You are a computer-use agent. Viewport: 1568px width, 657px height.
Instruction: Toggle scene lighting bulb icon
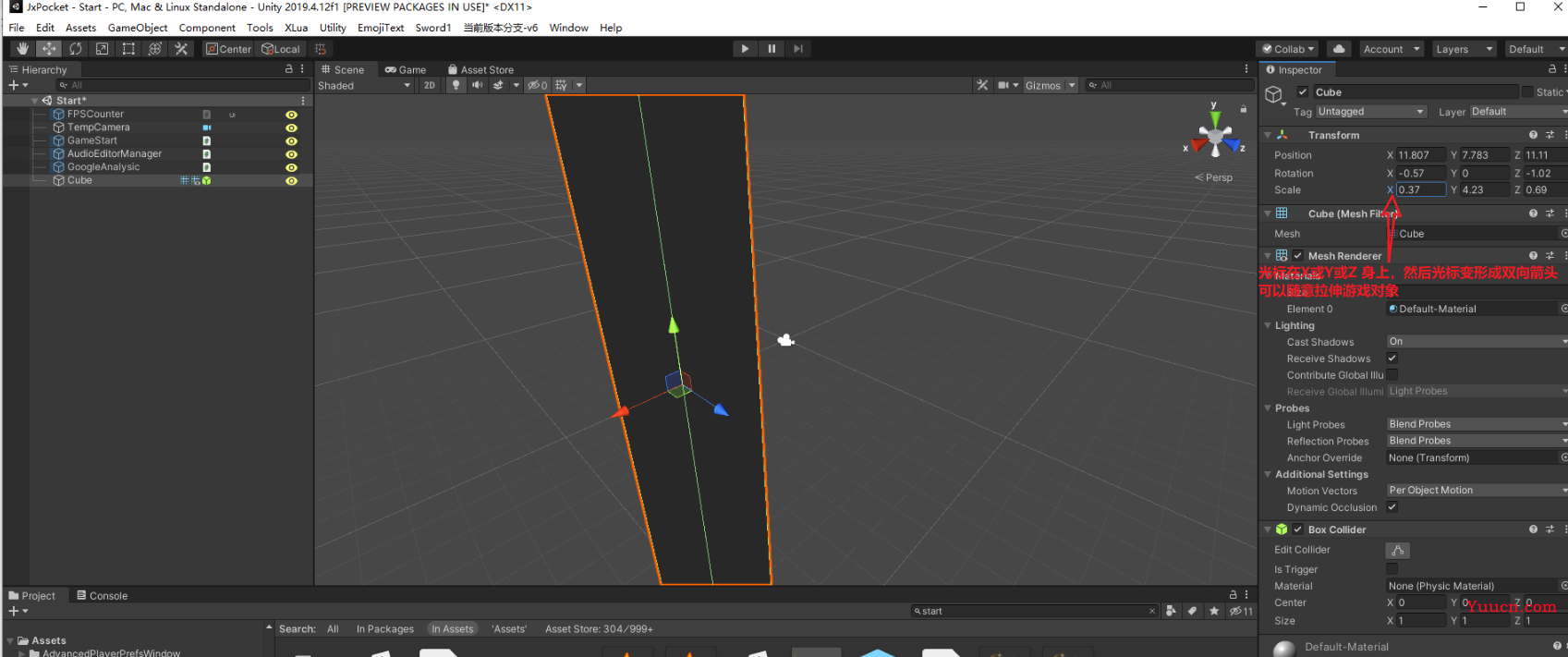(456, 85)
